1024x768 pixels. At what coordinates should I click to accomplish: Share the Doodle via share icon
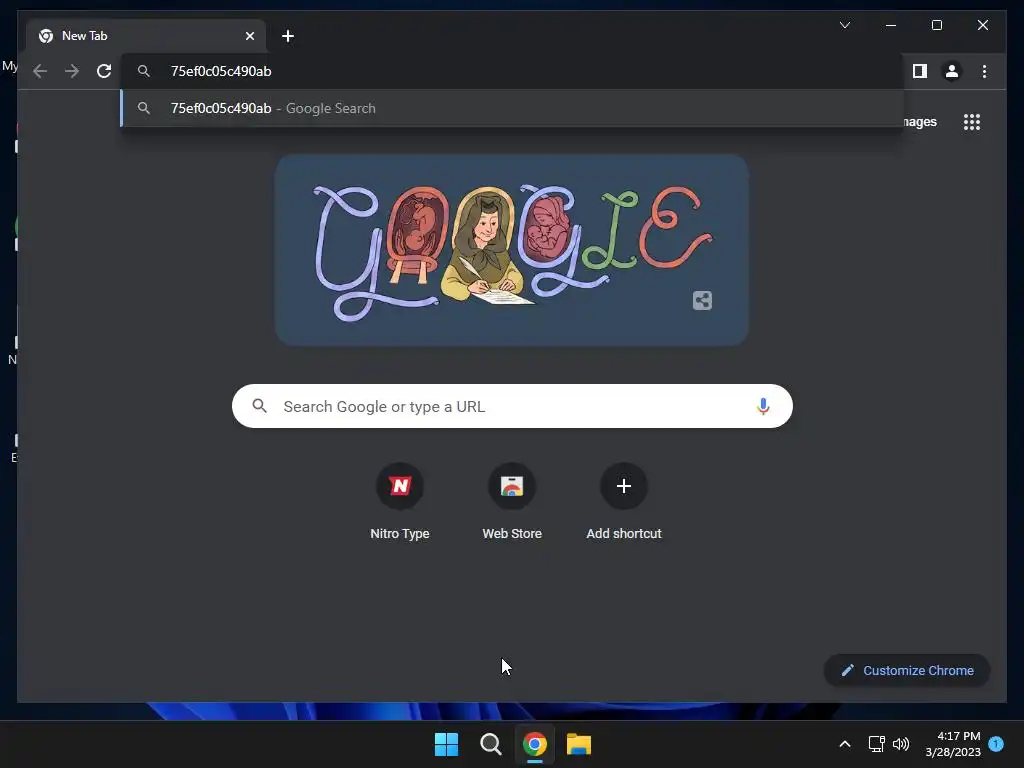[x=702, y=300]
